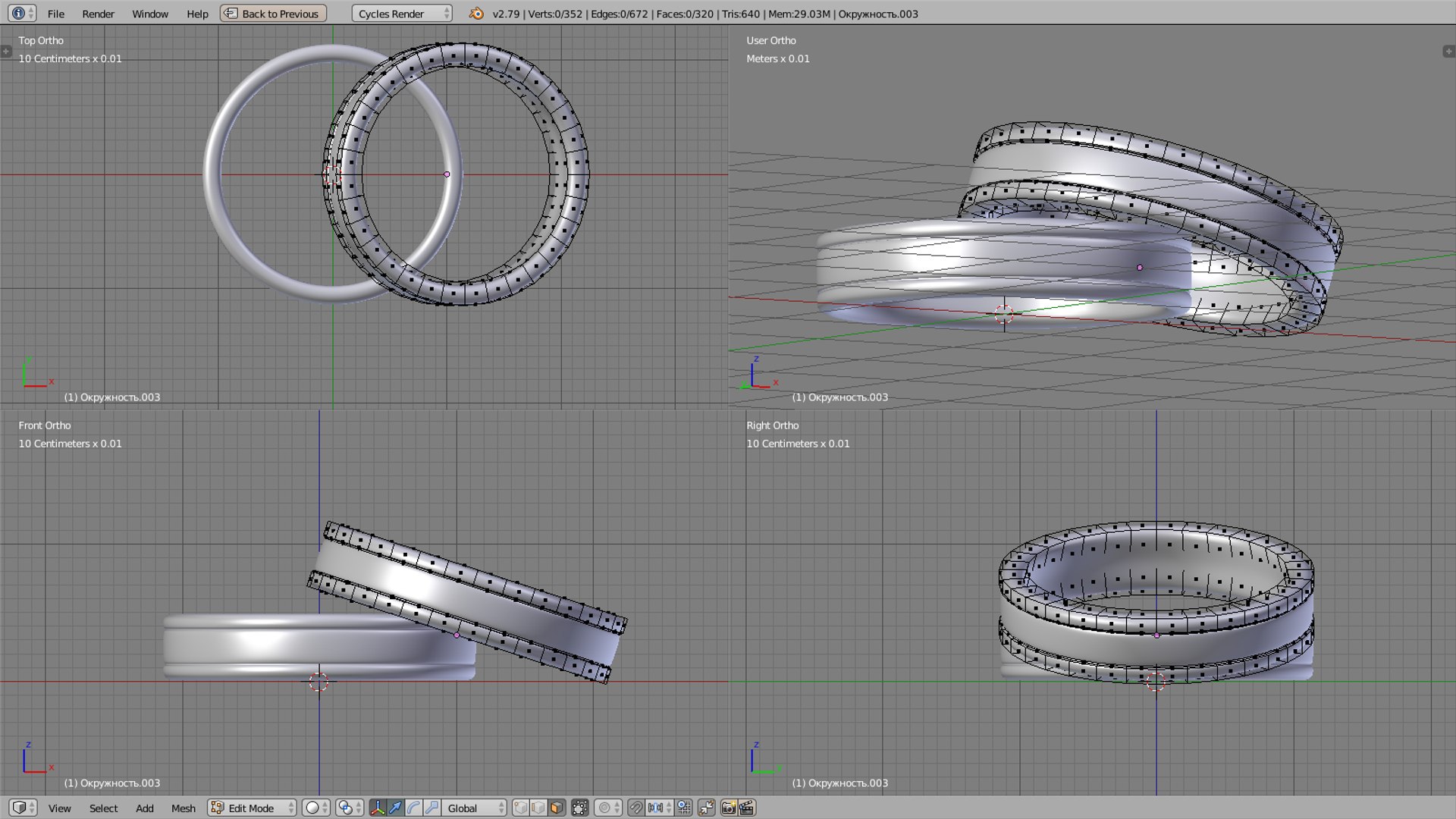Open the Window menu
The height and width of the screenshot is (819, 1456).
point(150,14)
